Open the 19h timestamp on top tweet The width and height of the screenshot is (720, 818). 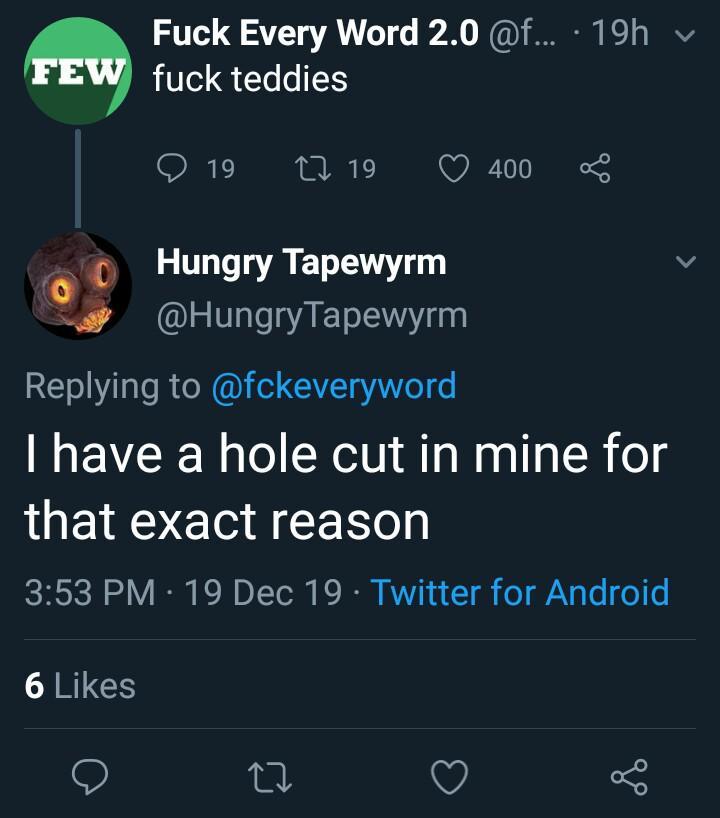(x=620, y=34)
